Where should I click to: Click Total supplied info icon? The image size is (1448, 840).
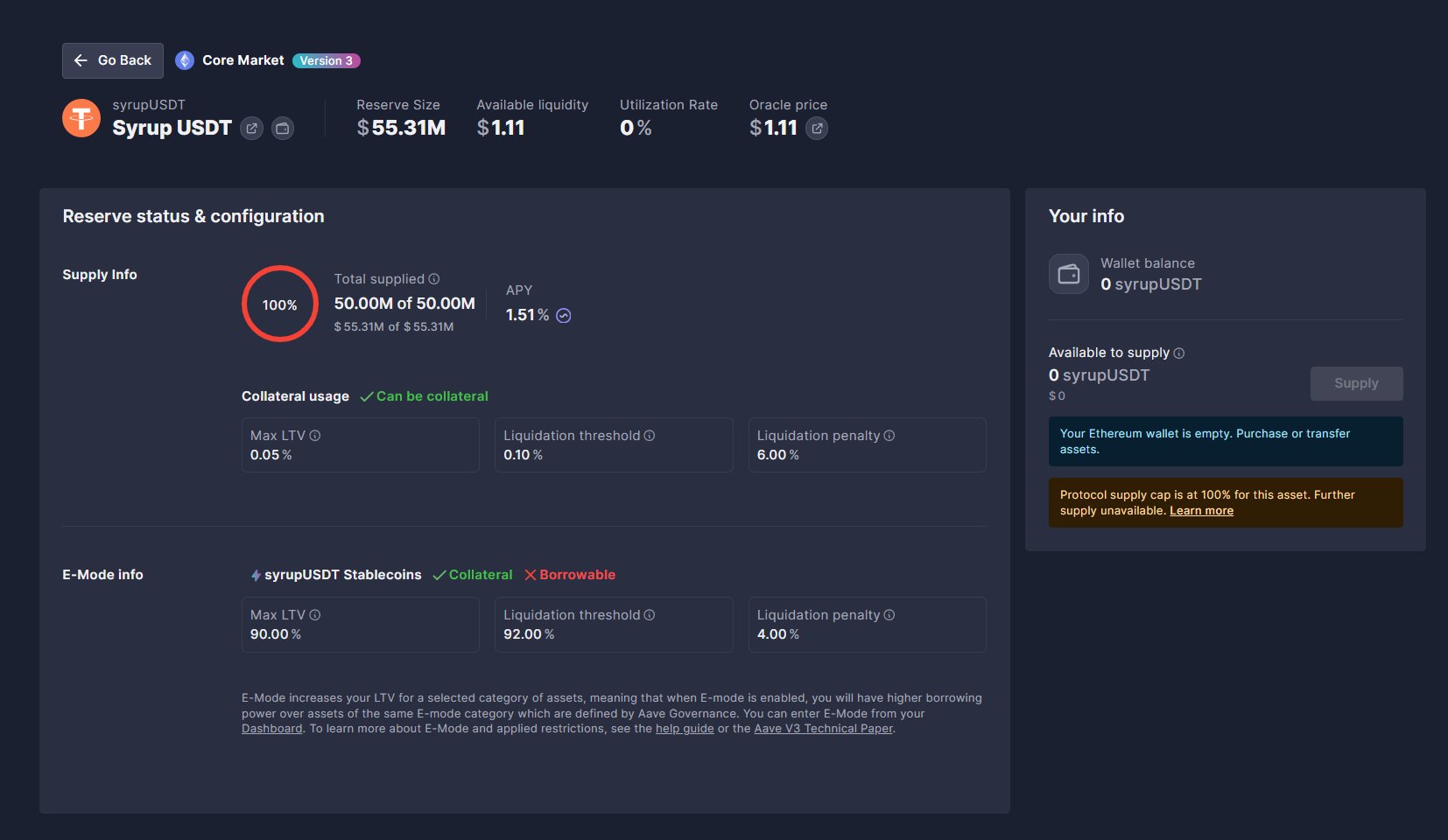click(434, 279)
